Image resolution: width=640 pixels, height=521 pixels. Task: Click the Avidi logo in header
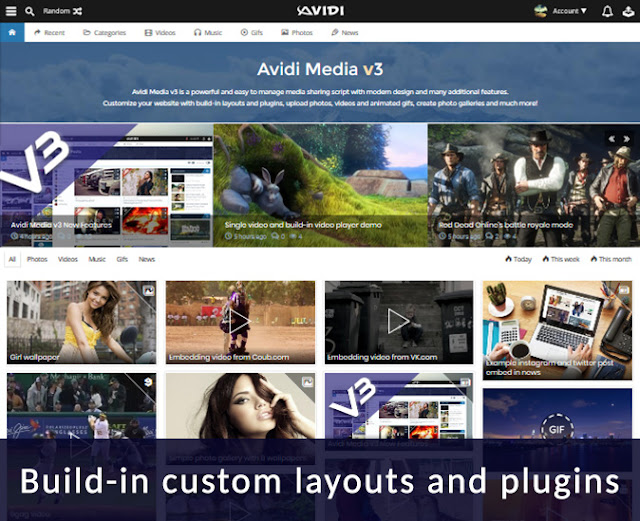click(x=319, y=11)
